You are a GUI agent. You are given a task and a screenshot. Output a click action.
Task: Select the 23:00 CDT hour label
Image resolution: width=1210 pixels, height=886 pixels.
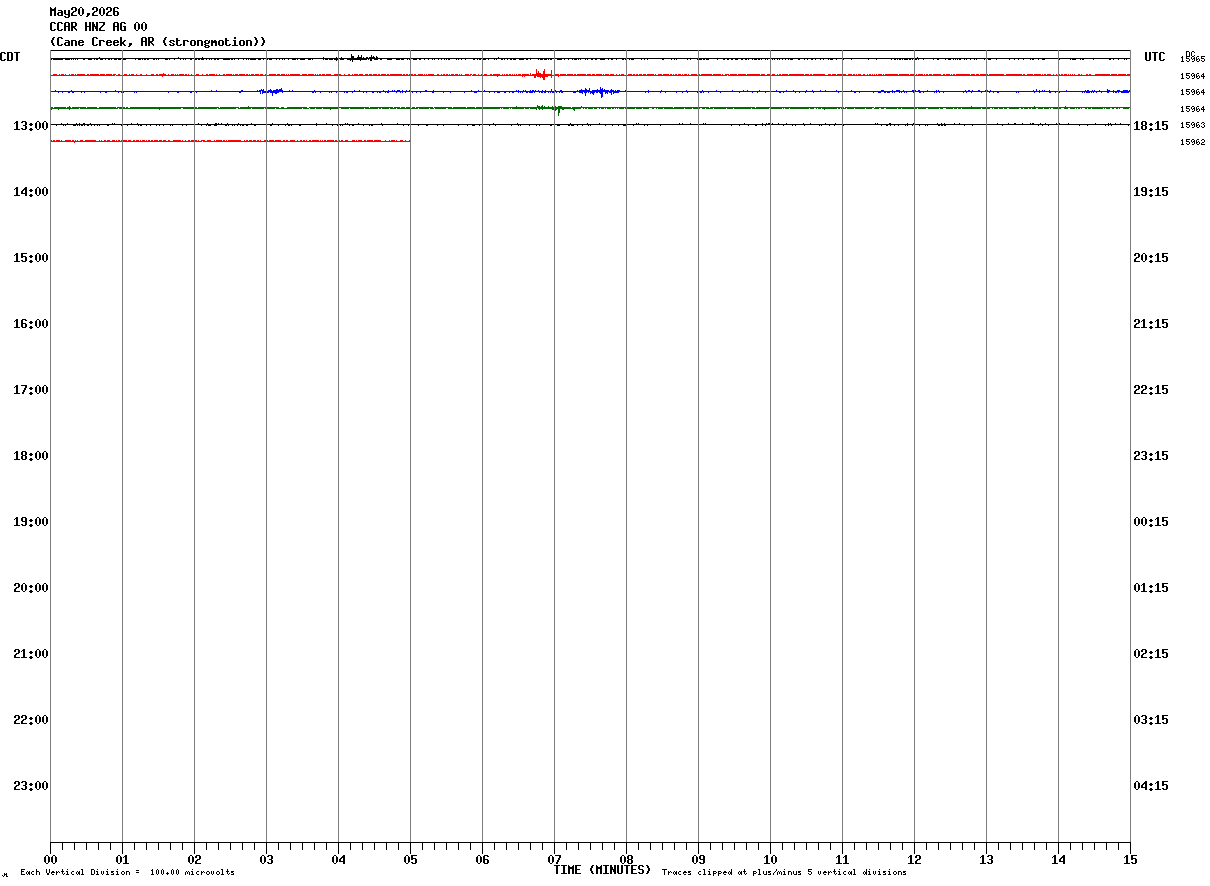point(31,785)
